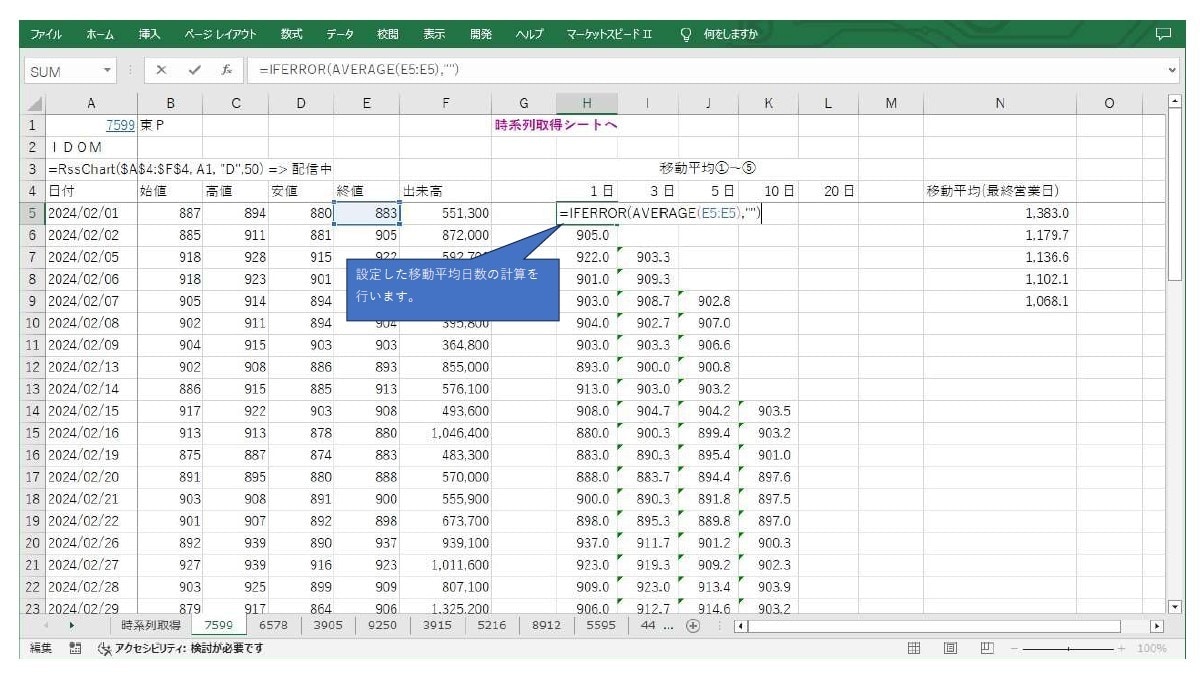Open the 校閲 ribbon tab
This screenshot has height=696, width=1200.
pyautogui.click(x=388, y=33)
